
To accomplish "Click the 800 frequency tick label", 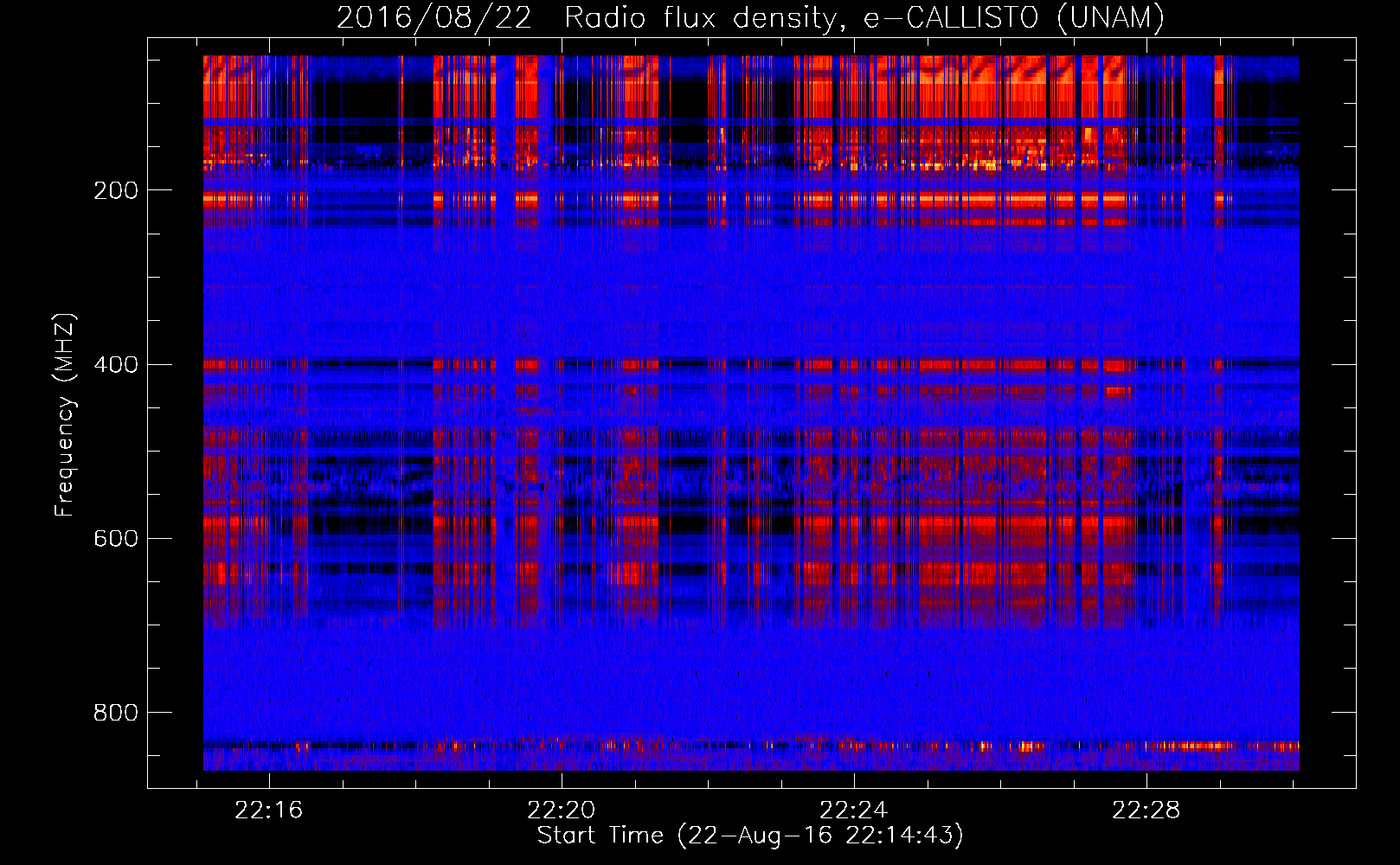I will 115,712.
